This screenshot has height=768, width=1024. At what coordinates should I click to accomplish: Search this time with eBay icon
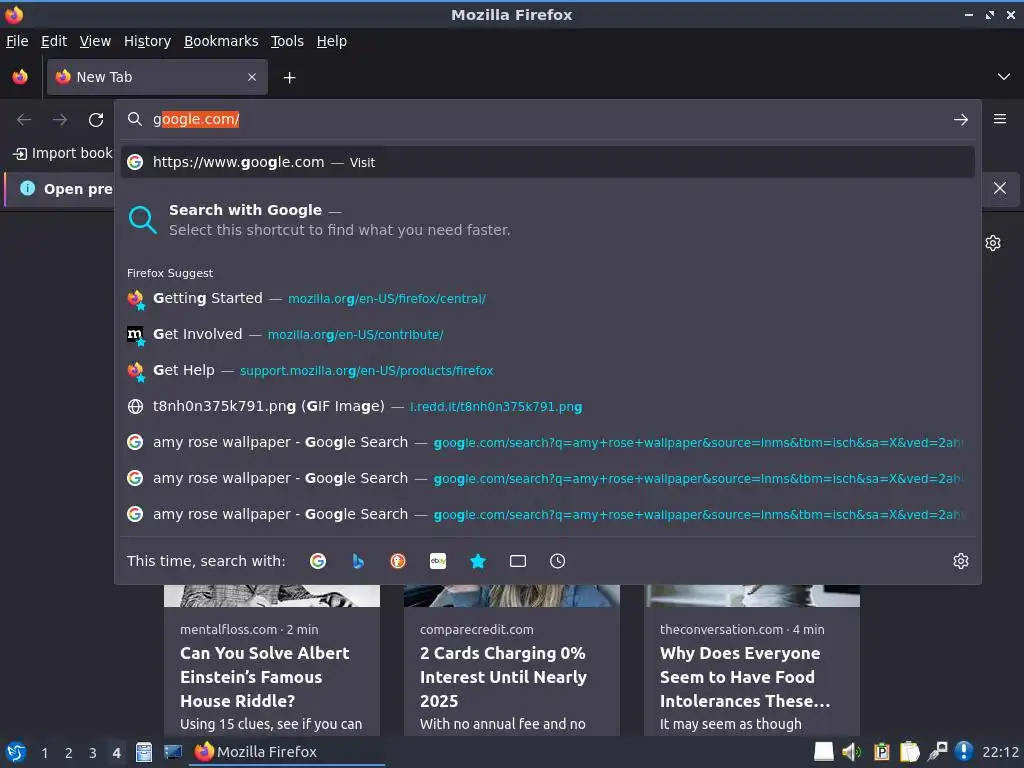(438, 561)
